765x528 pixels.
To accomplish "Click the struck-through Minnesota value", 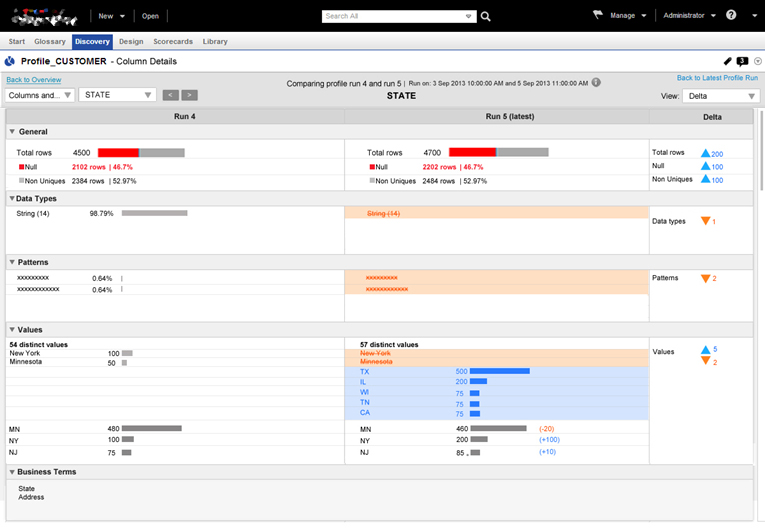I will click(x=376, y=362).
